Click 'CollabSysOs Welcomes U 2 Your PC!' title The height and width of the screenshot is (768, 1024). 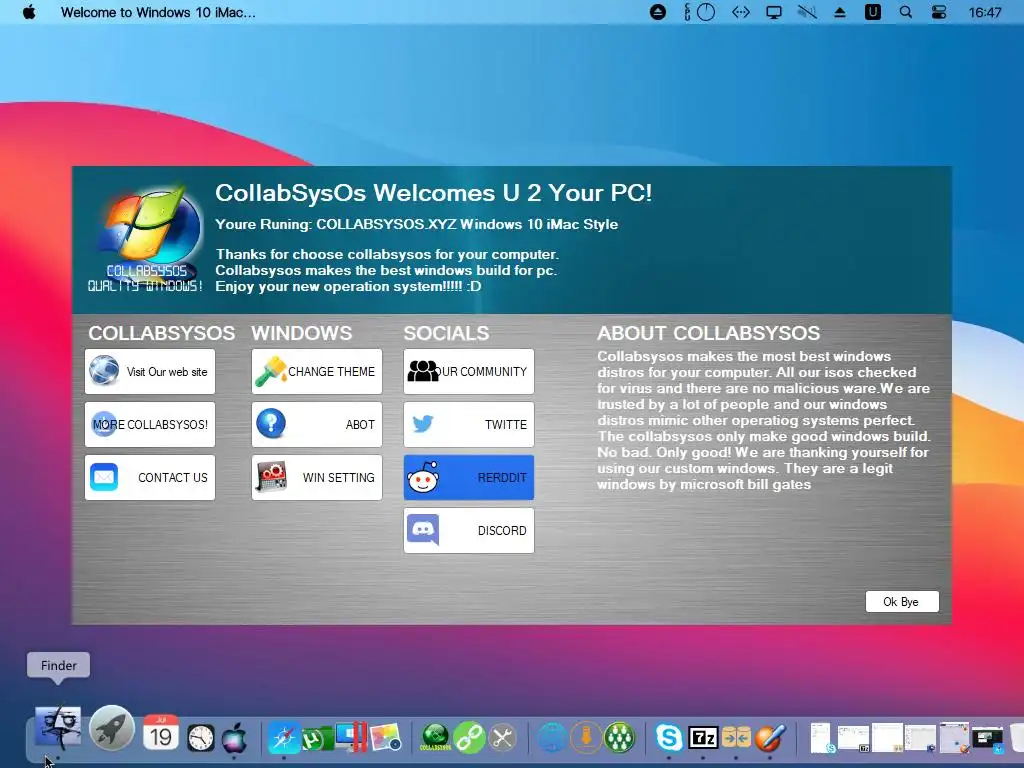coord(434,193)
